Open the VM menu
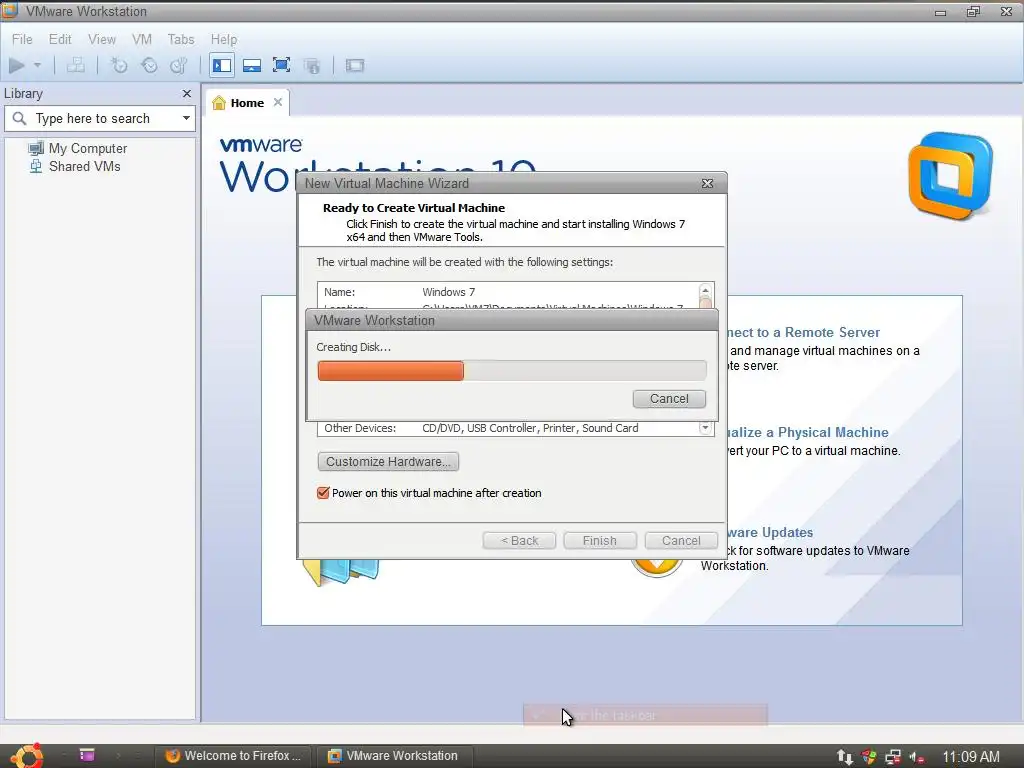The height and width of the screenshot is (768, 1024). 142,39
